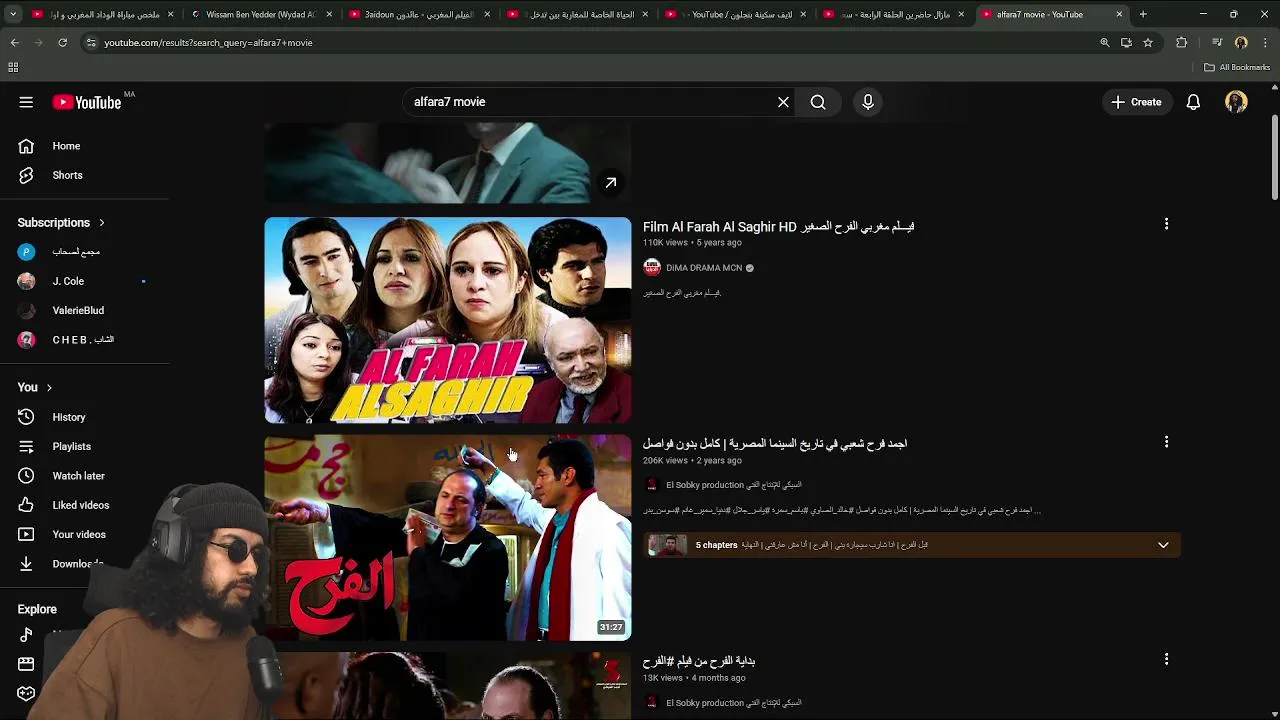The width and height of the screenshot is (1280, 720).
Task: Click the address bar URL
Action: pos(208,43)
